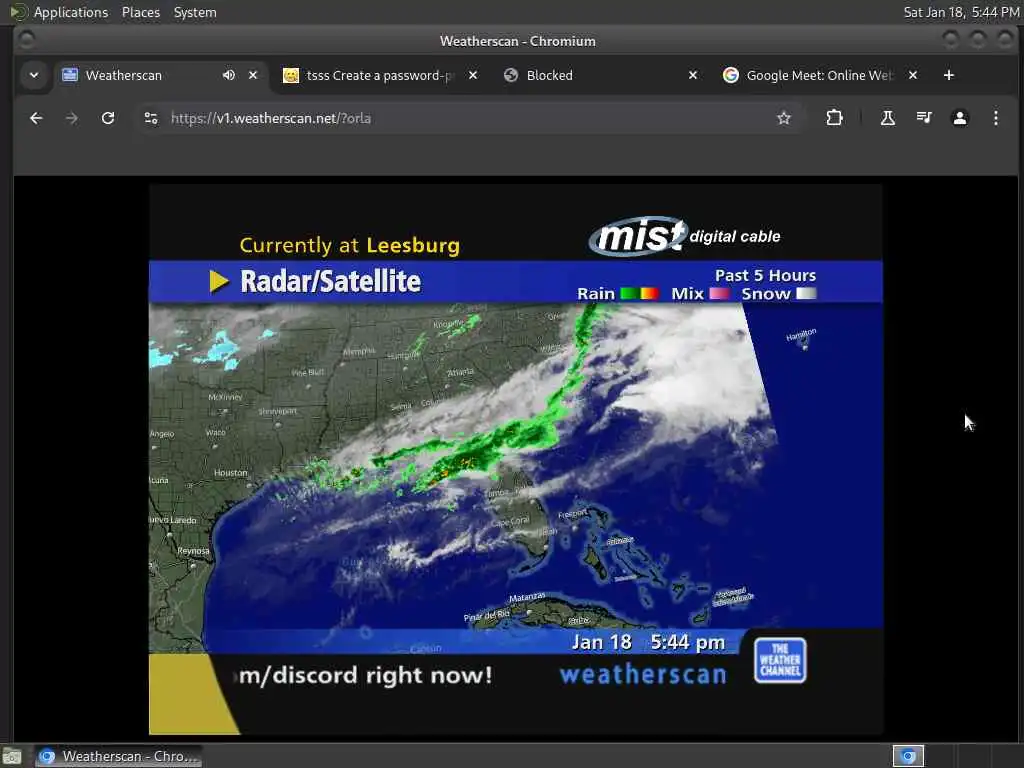The height and width of the screenshot is (768, 1024).
Task: Click the Matanzas label on the map
Action: pyautogui.click(x=527, y=597)
